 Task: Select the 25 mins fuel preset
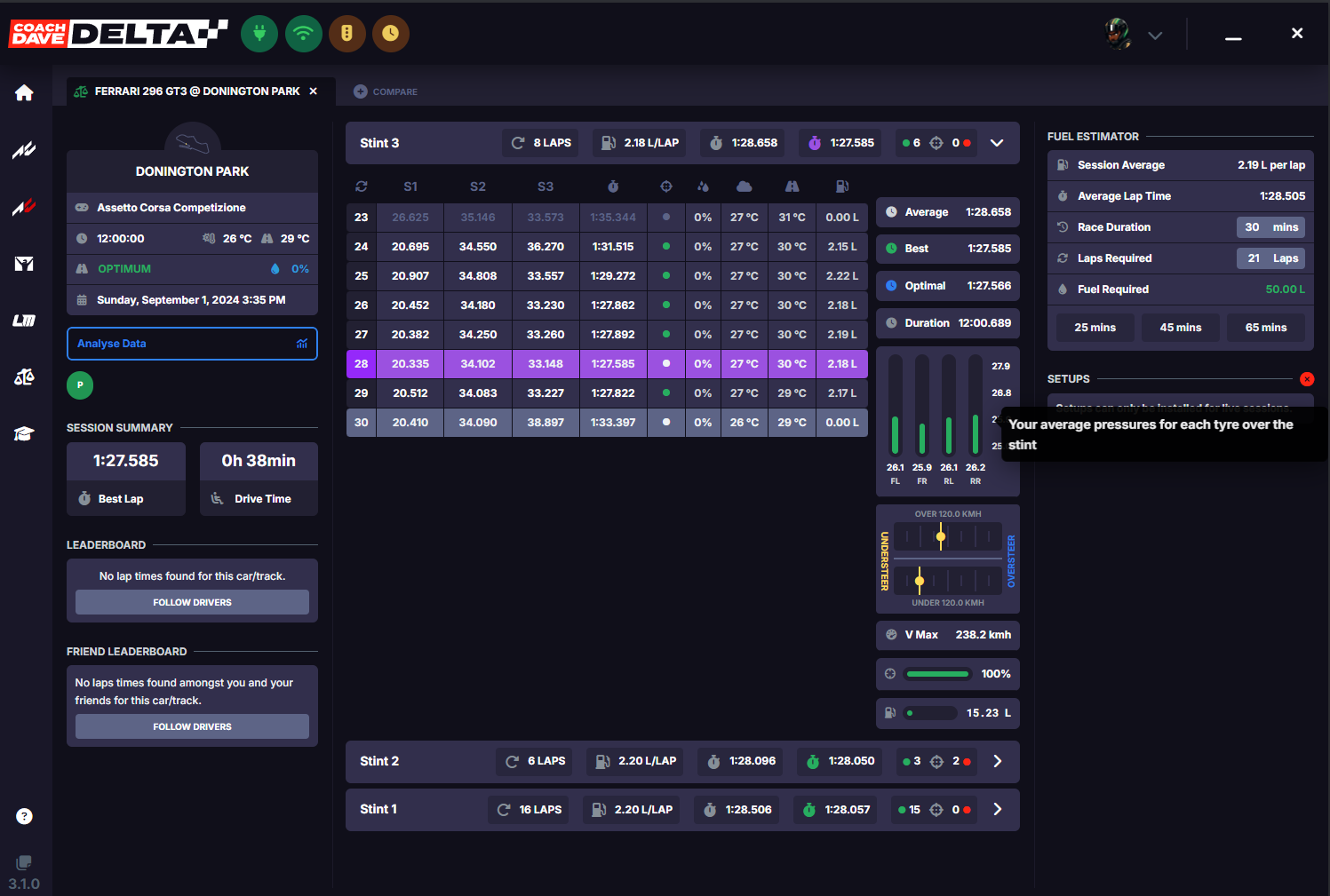(x=1095, y=328)
